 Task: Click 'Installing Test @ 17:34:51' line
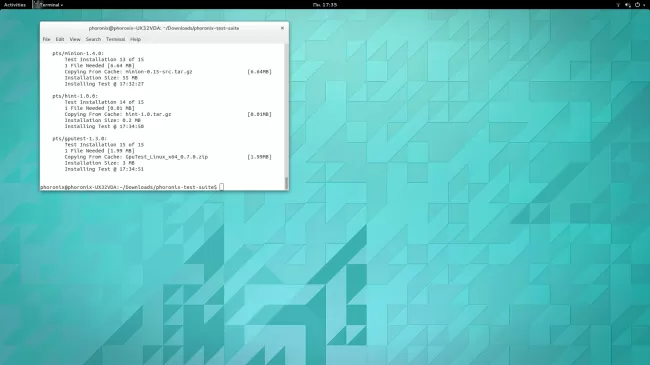(104, 169)
